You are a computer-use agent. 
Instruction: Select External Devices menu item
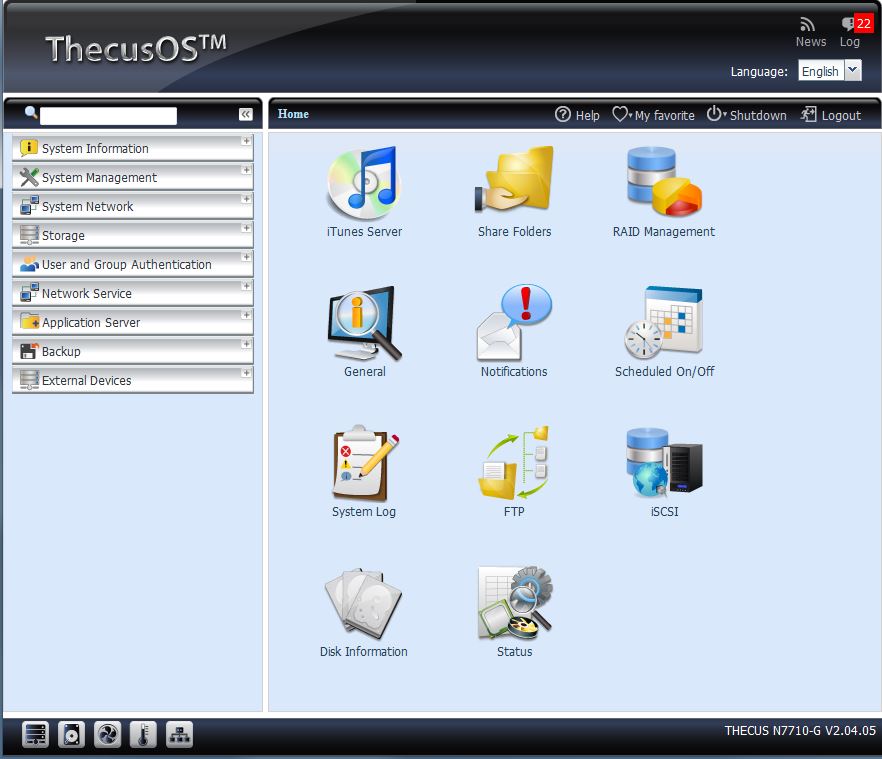click(133, 380)
